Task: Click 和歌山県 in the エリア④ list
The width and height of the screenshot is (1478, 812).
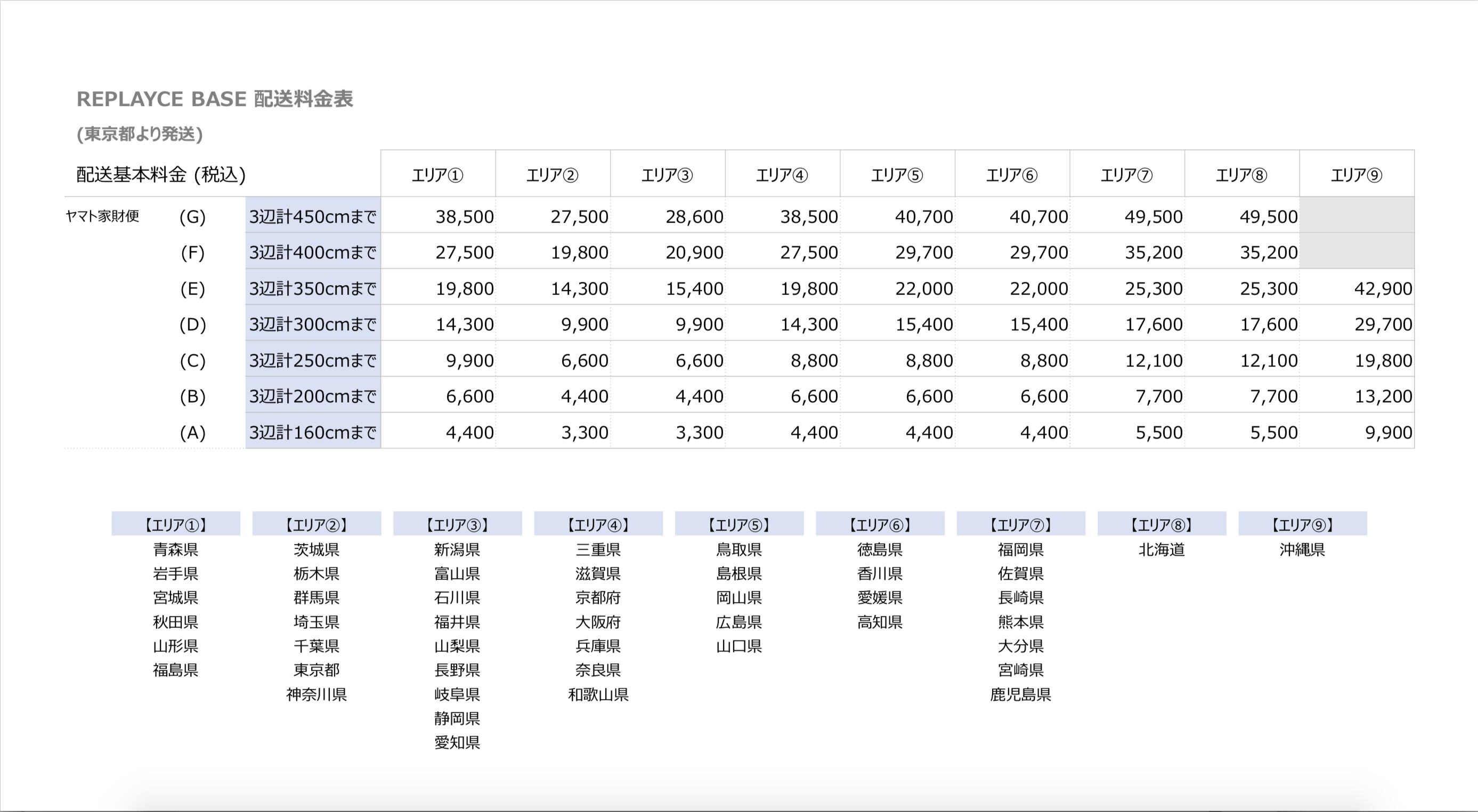Action: 598,694
